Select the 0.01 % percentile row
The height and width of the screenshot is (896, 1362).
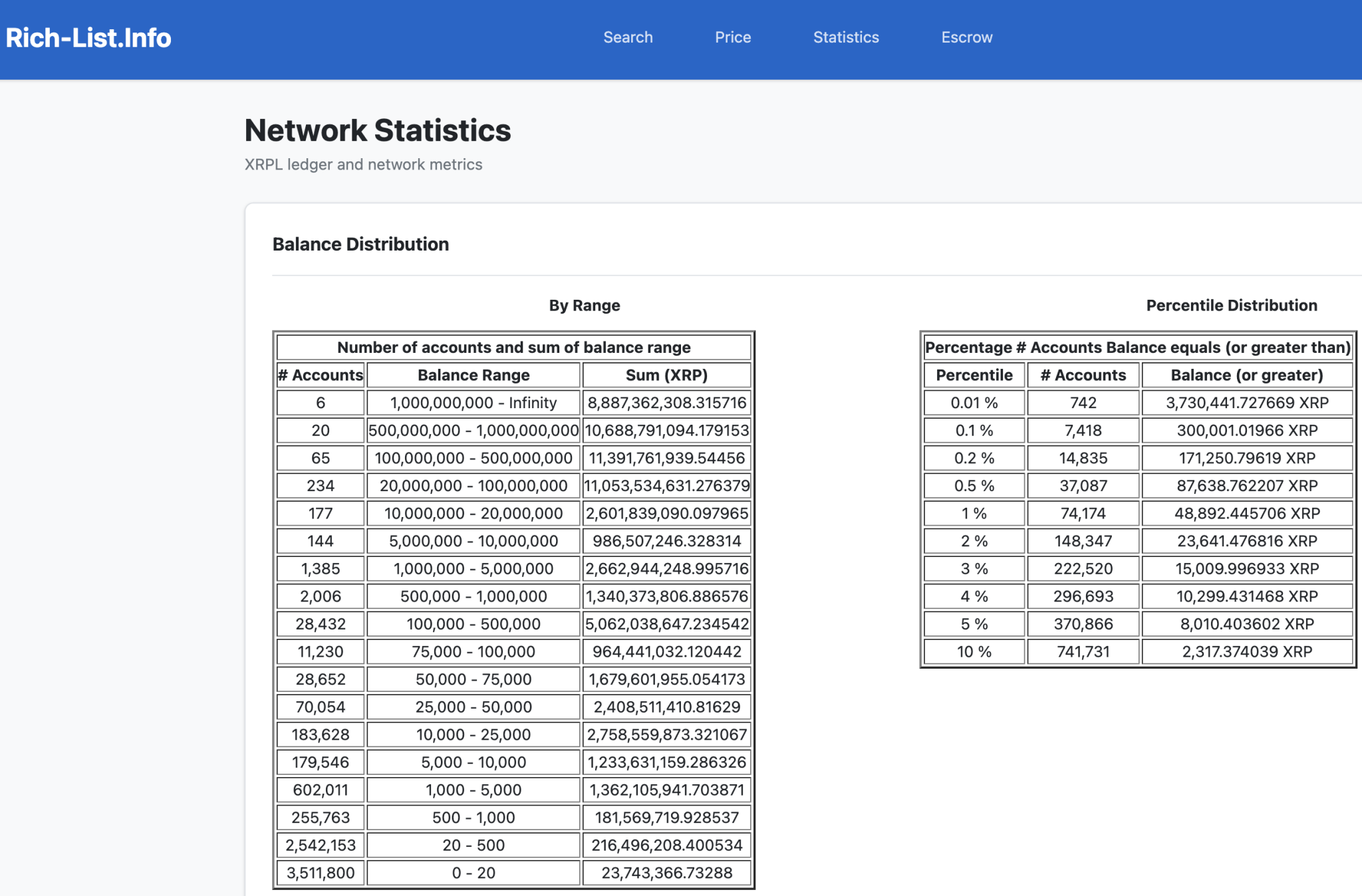[973, 402]
